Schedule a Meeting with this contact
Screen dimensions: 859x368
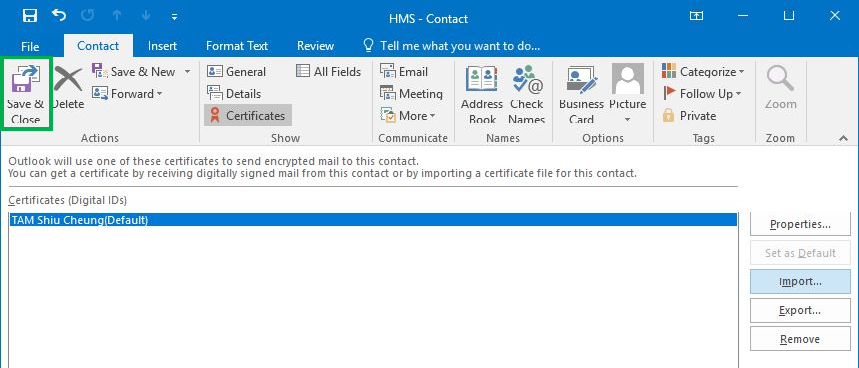(x=411, y=94)
